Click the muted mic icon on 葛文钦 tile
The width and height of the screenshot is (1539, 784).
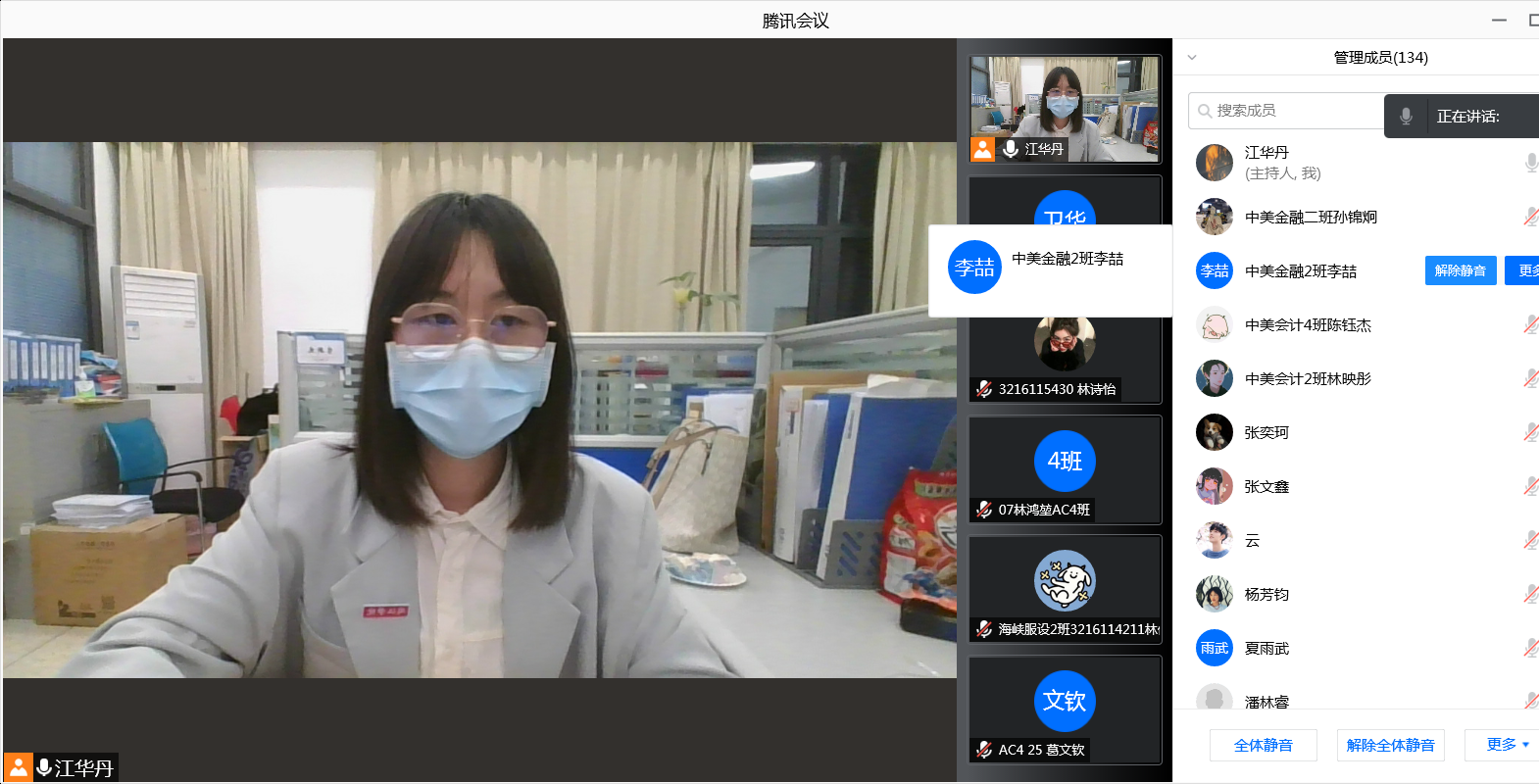click(984, 750)
